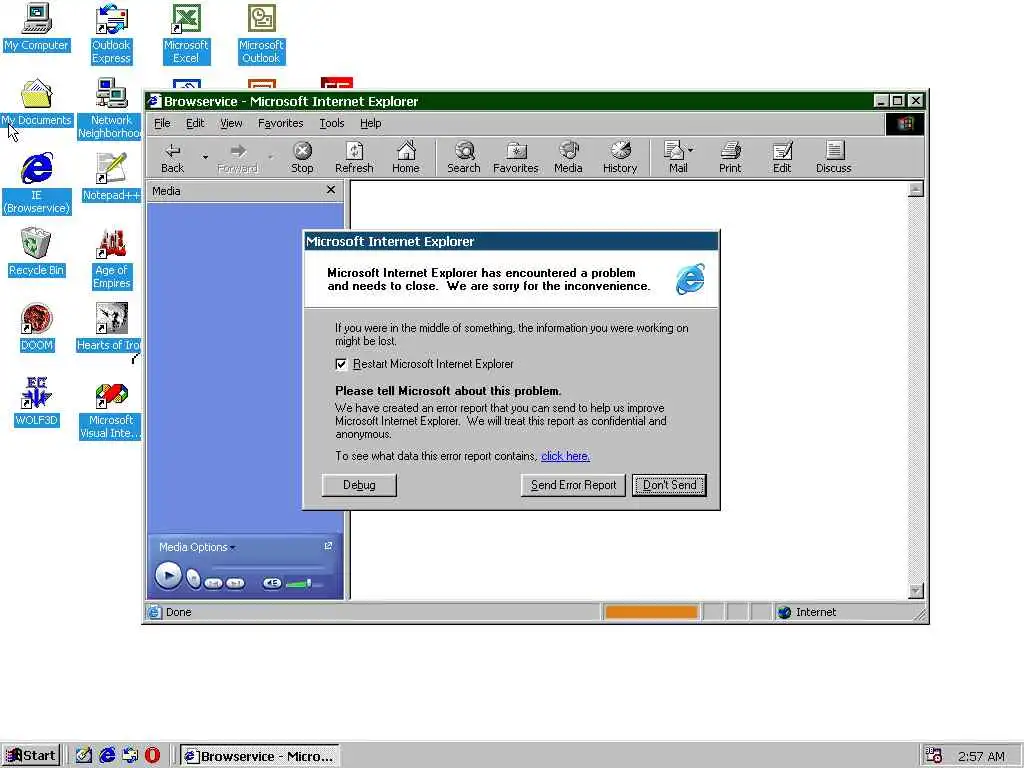
Task: Click the Don't Send button
Action: (669, 485)
